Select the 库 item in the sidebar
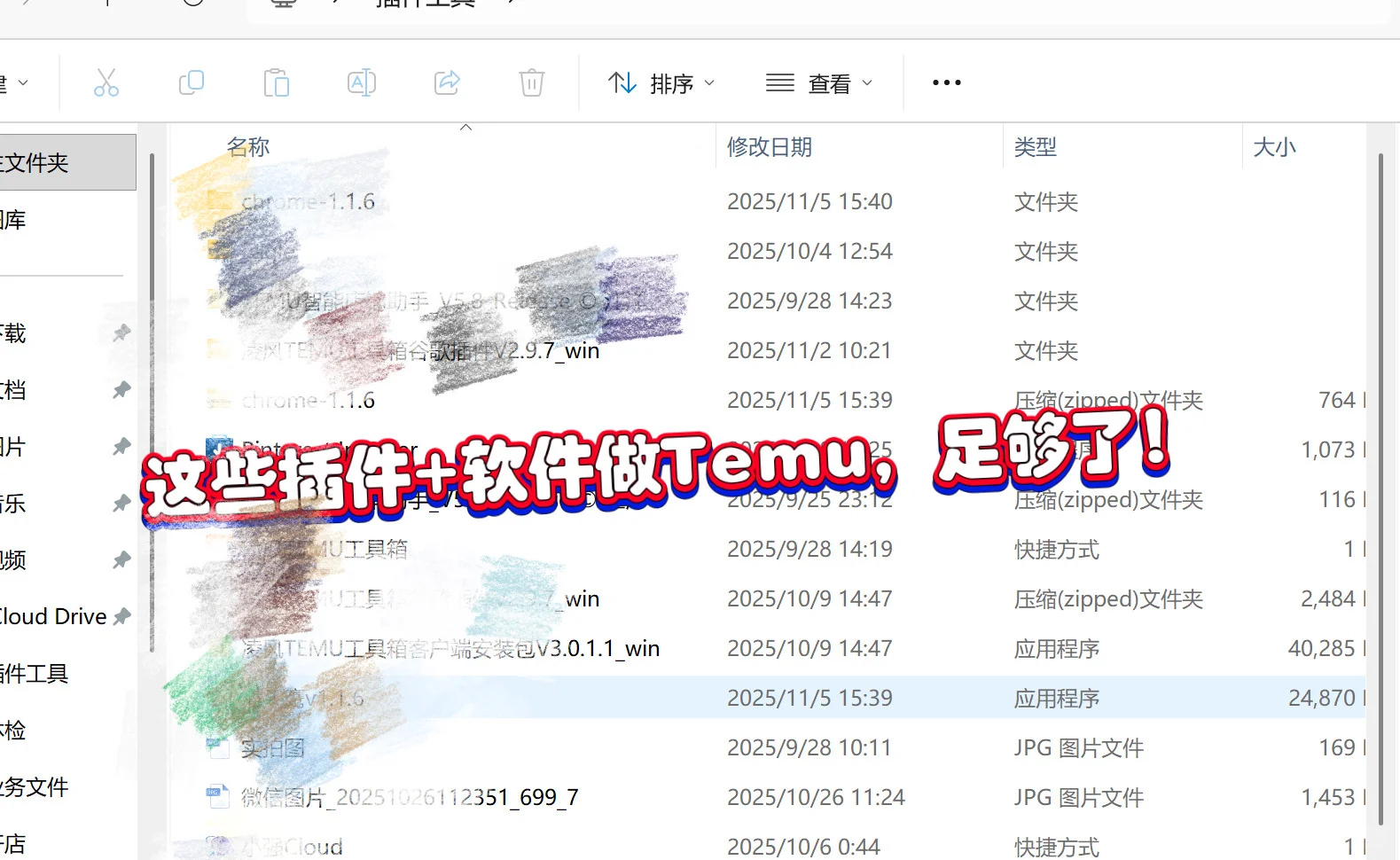The width and height of the screenshot is (1400, 860). (x=12, y=219)
